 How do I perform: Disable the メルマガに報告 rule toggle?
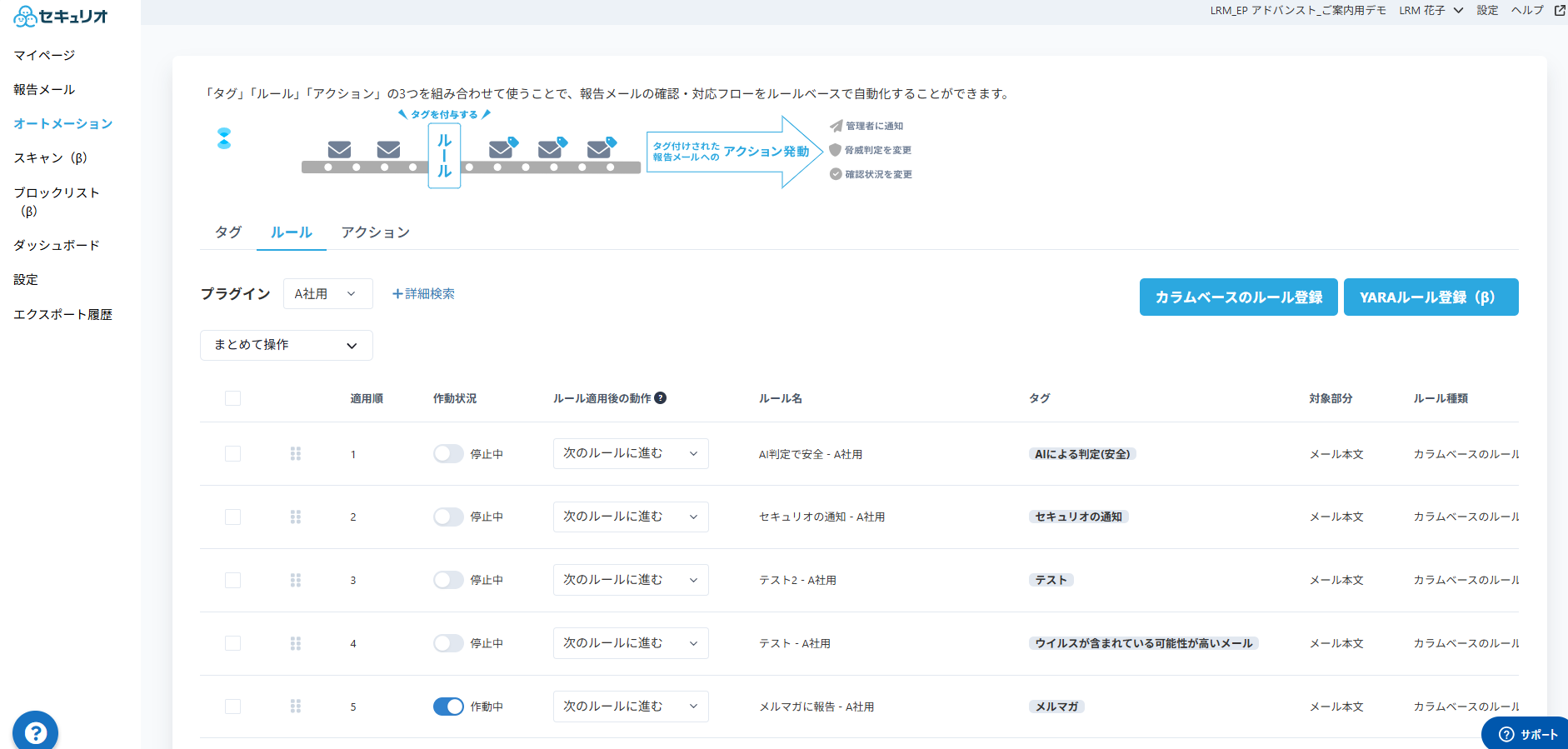click(x=448, y=707)
